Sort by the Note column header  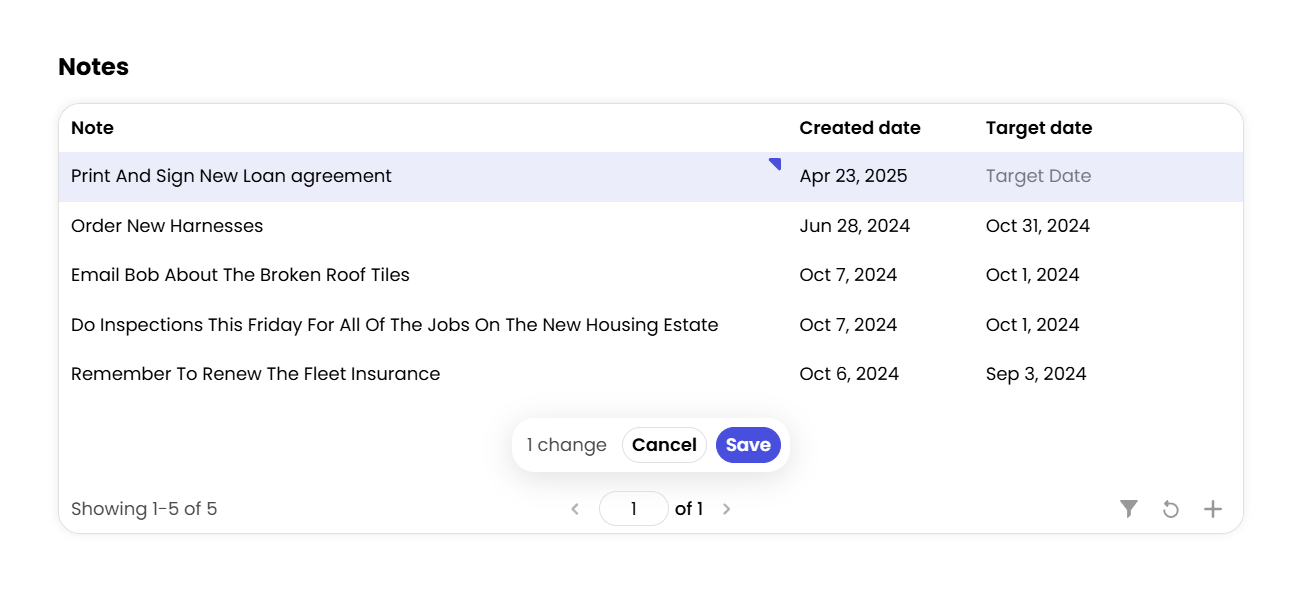pyautogui.click(x=92, y=128)
